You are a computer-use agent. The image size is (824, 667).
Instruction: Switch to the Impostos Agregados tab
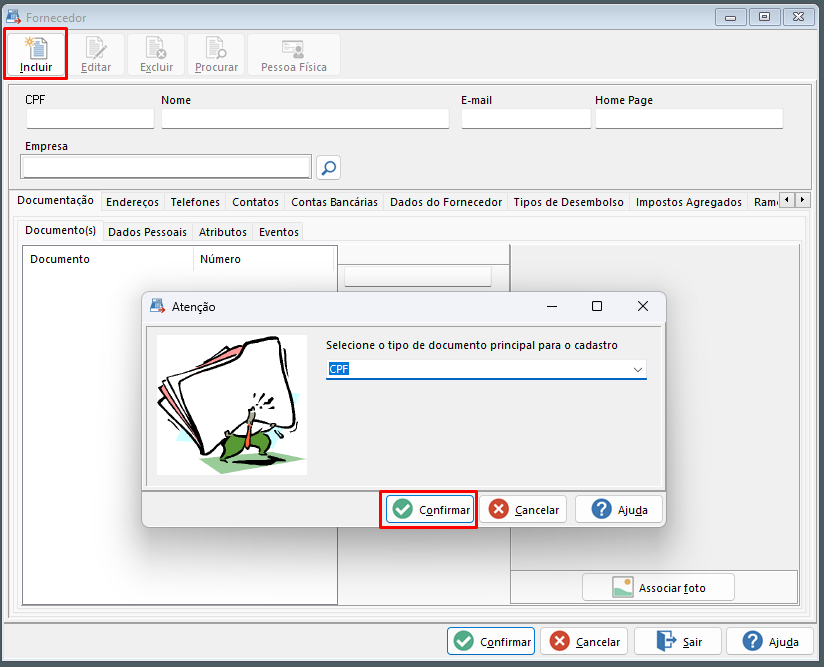(688, 202)
